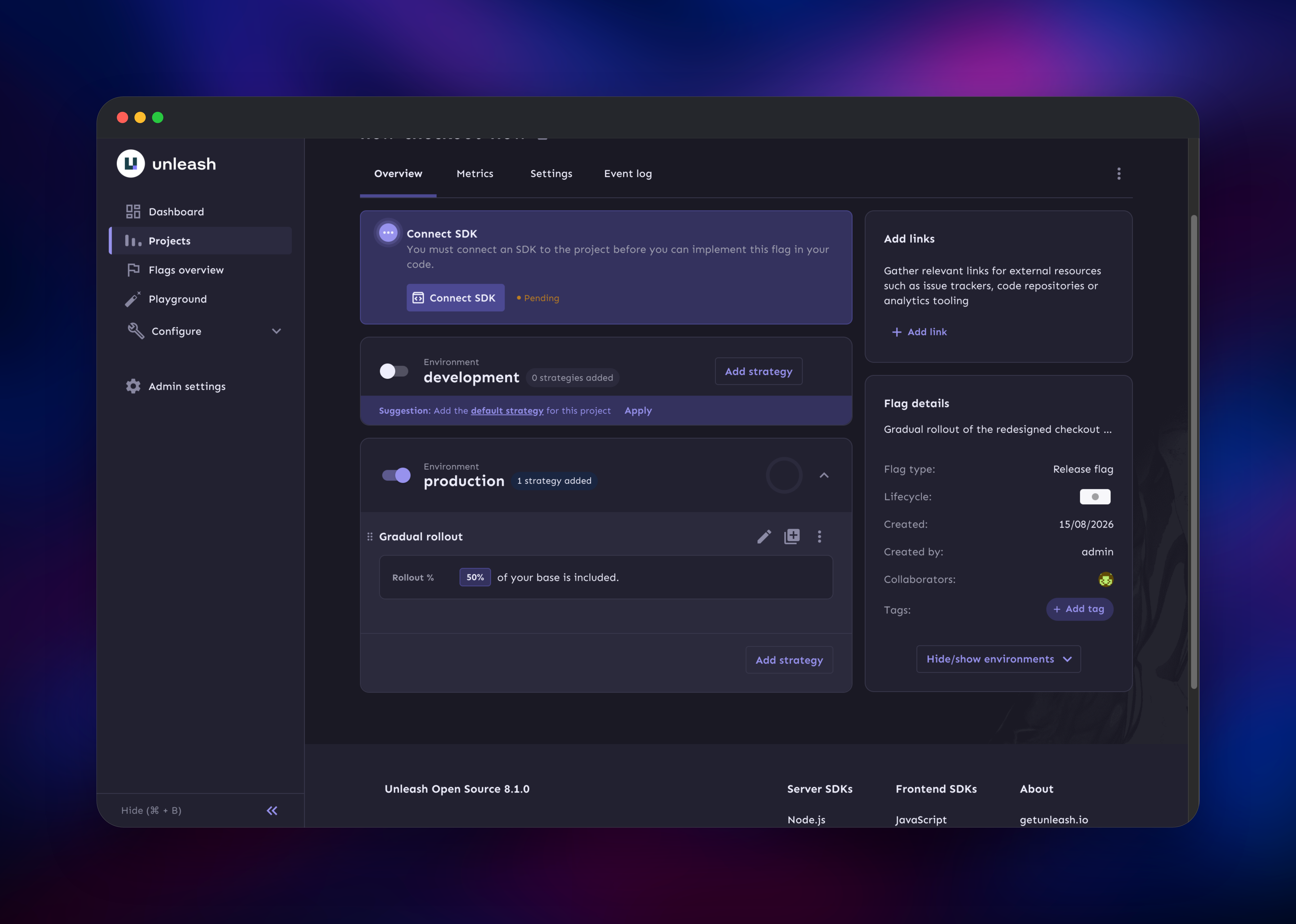Image resolution: width=1296 pixels, height=924 pixels.
Task: Click the macOS yellow minimize button
Action: [140, 118]
